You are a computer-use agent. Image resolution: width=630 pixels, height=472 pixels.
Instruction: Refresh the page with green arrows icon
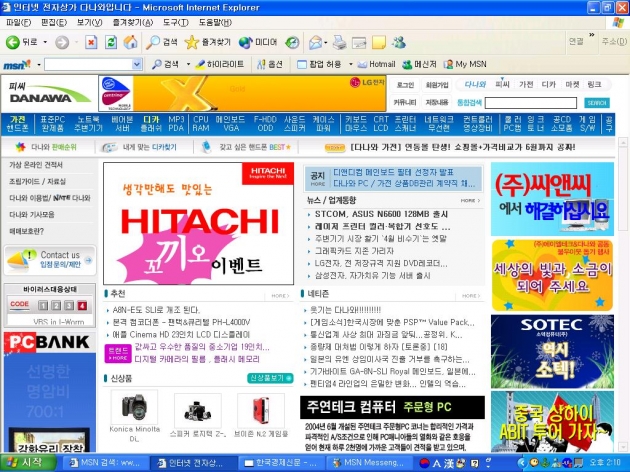pyautogui.click(x=111, y=42)
